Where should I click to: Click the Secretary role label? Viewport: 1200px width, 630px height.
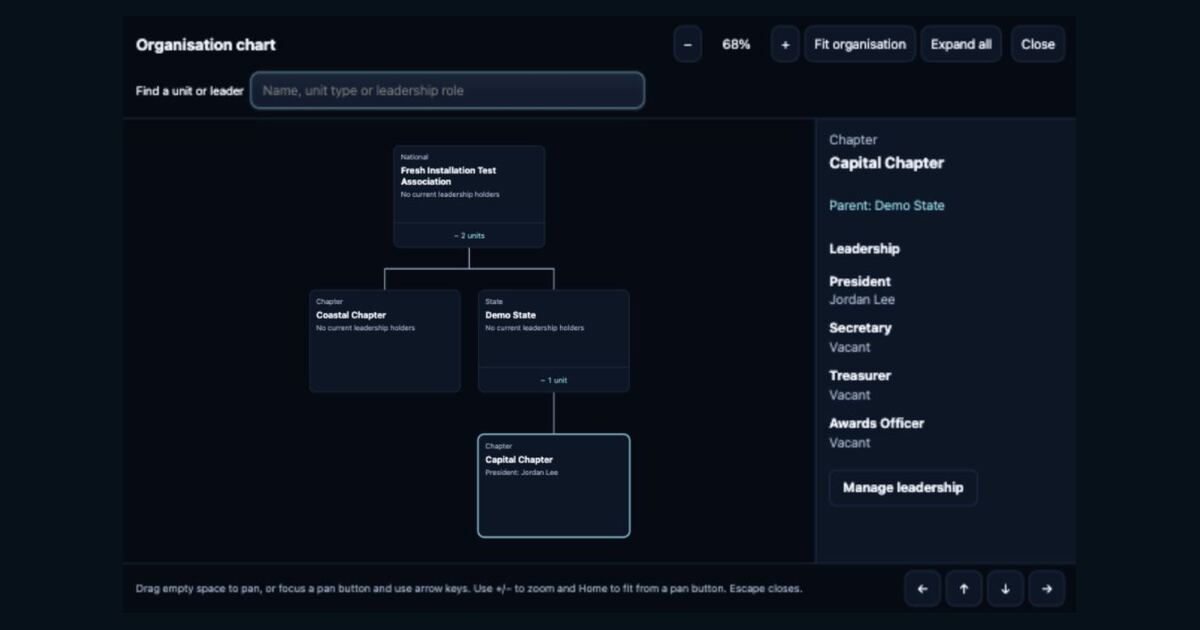pos(860,328)
